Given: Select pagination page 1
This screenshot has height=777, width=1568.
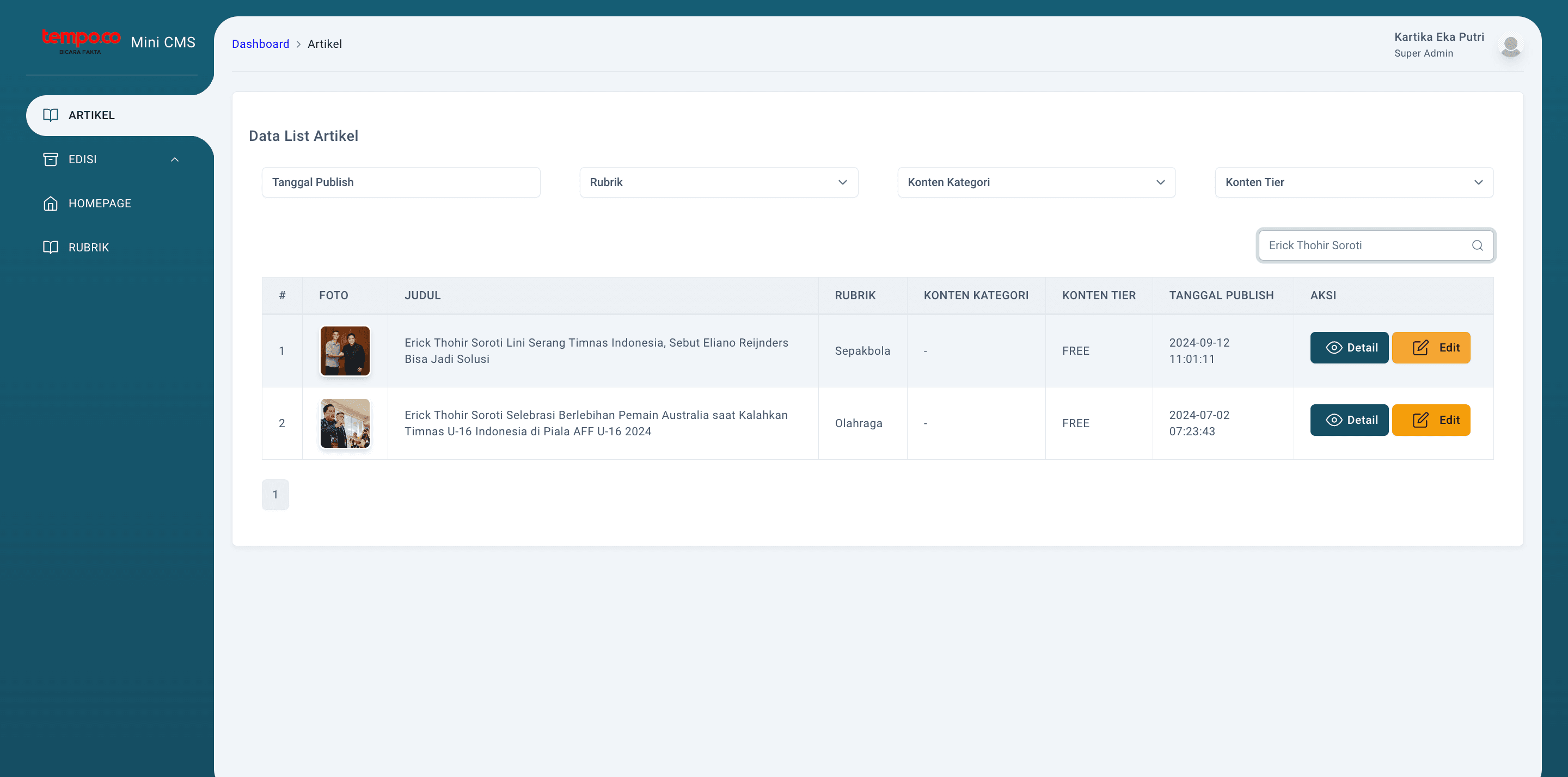Looking at the screenshot, I should (275, 495).
